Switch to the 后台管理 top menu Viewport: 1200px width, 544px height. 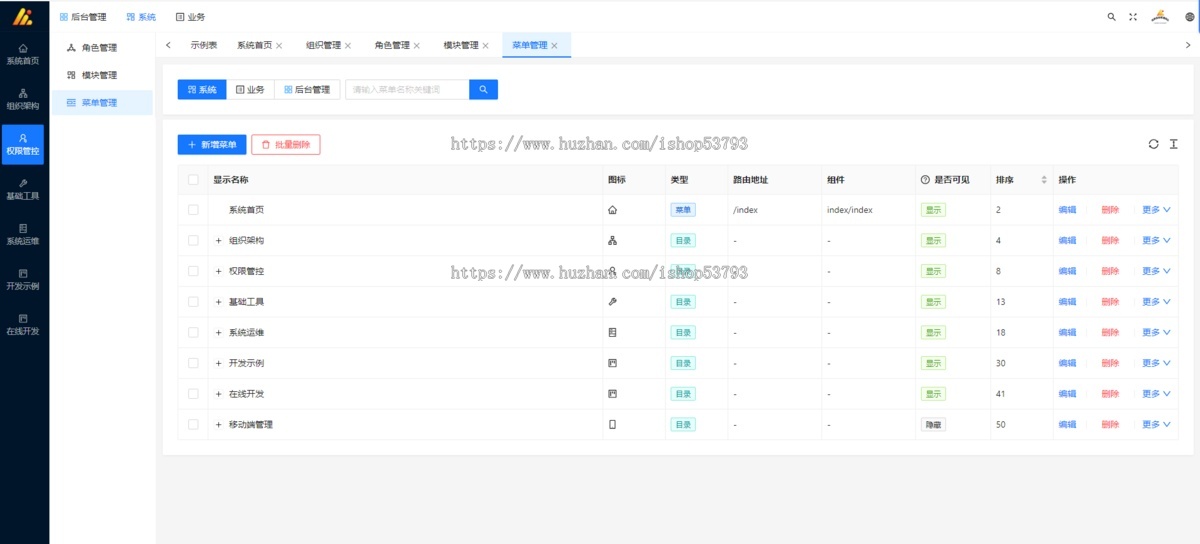click(83, 17)
